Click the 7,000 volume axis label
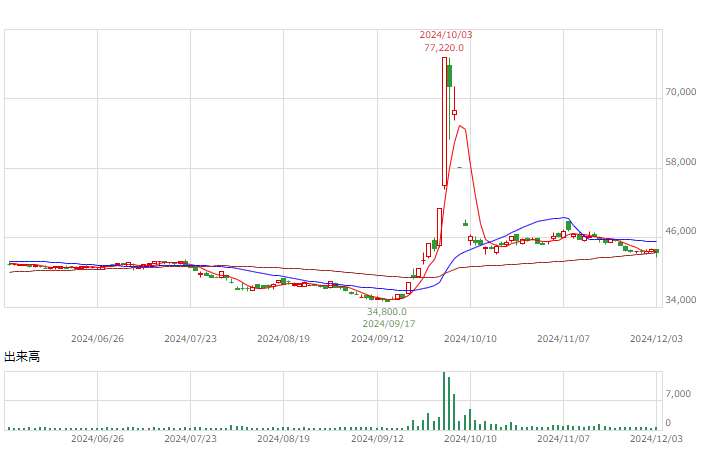Viewport: 712px width, 450px height. pos(678,394)
